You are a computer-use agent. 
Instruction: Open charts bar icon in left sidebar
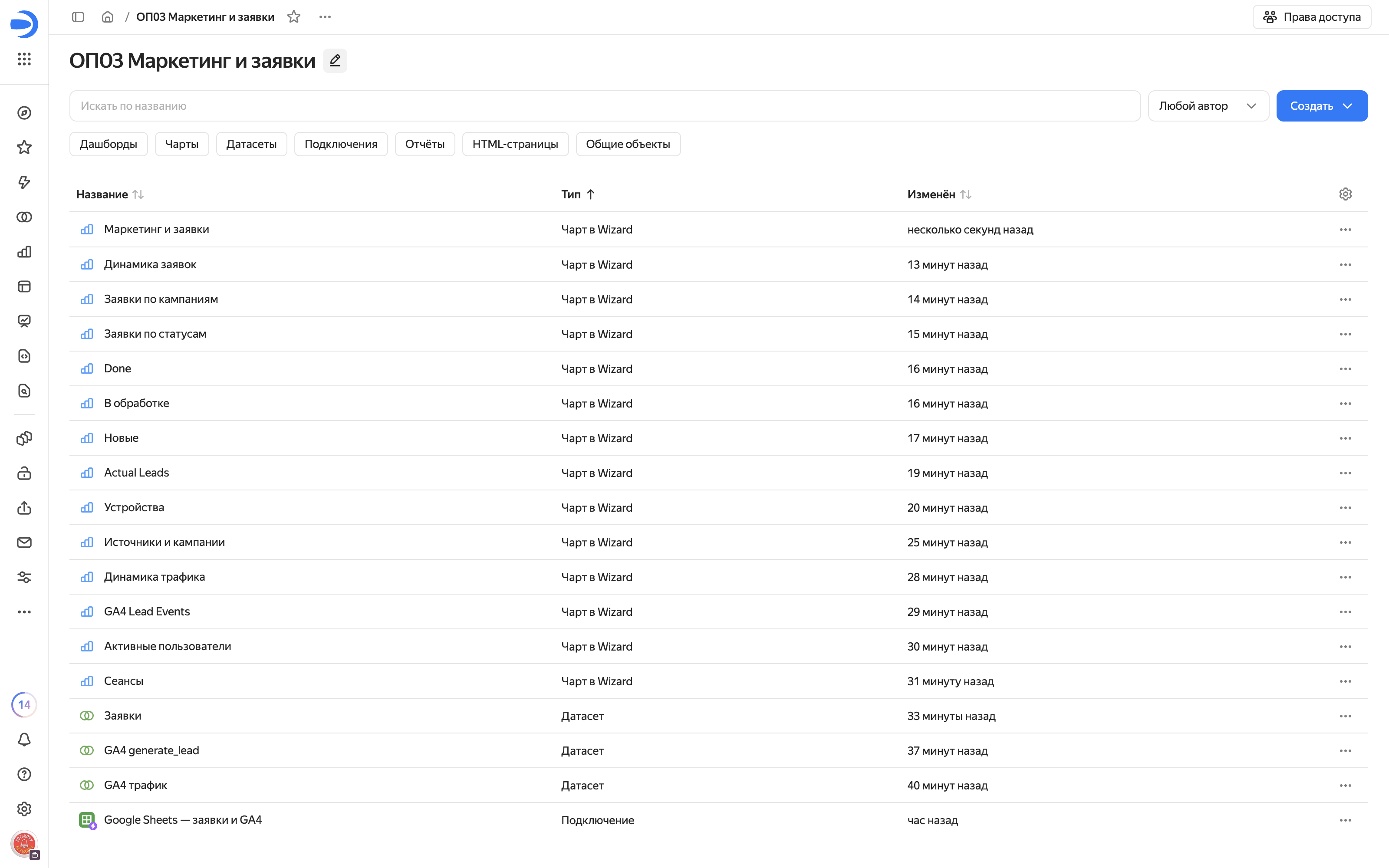point(24,251)
